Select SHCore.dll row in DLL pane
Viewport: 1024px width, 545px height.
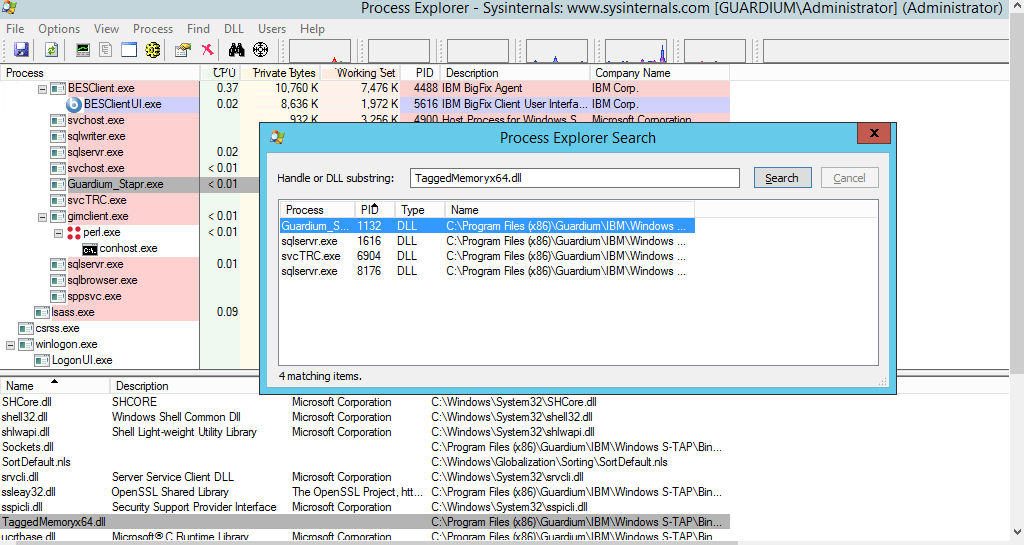pos(364,402)
